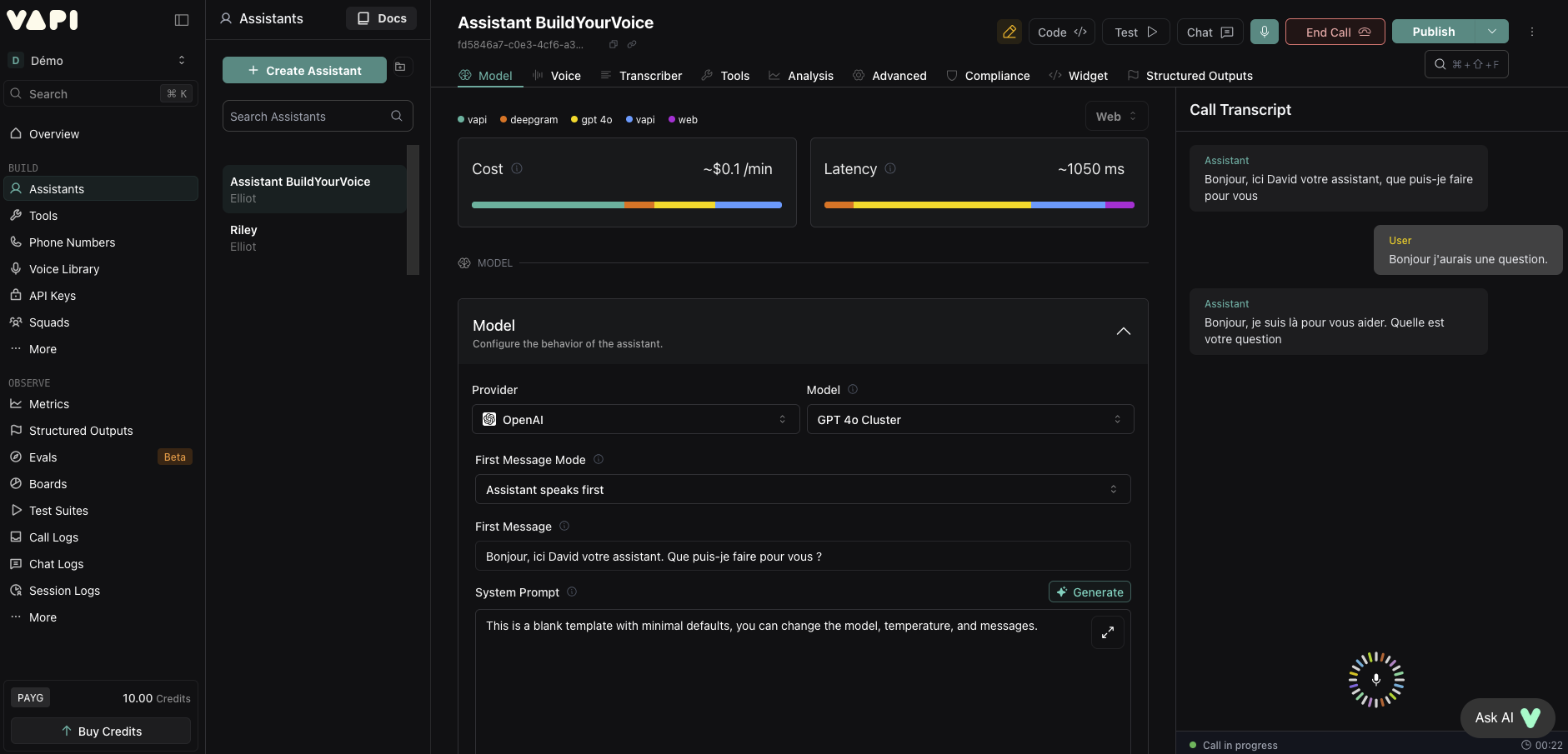Open the three-dot options menu

click(x=1531, y=32)
